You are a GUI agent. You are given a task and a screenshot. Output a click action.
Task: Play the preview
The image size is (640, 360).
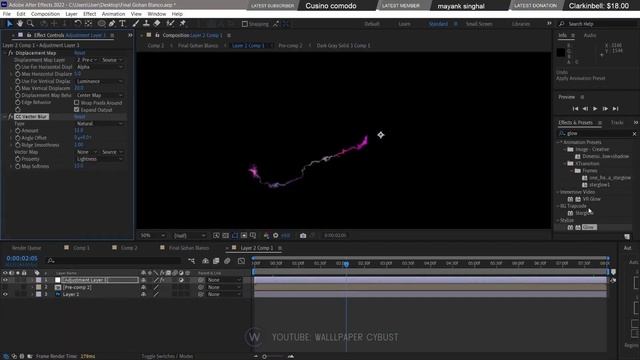click(x=595, y=109)
